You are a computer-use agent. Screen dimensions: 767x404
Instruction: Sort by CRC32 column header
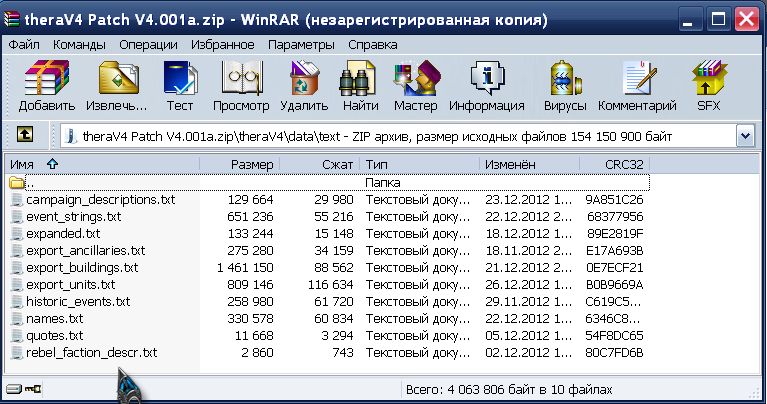point(615,164)
